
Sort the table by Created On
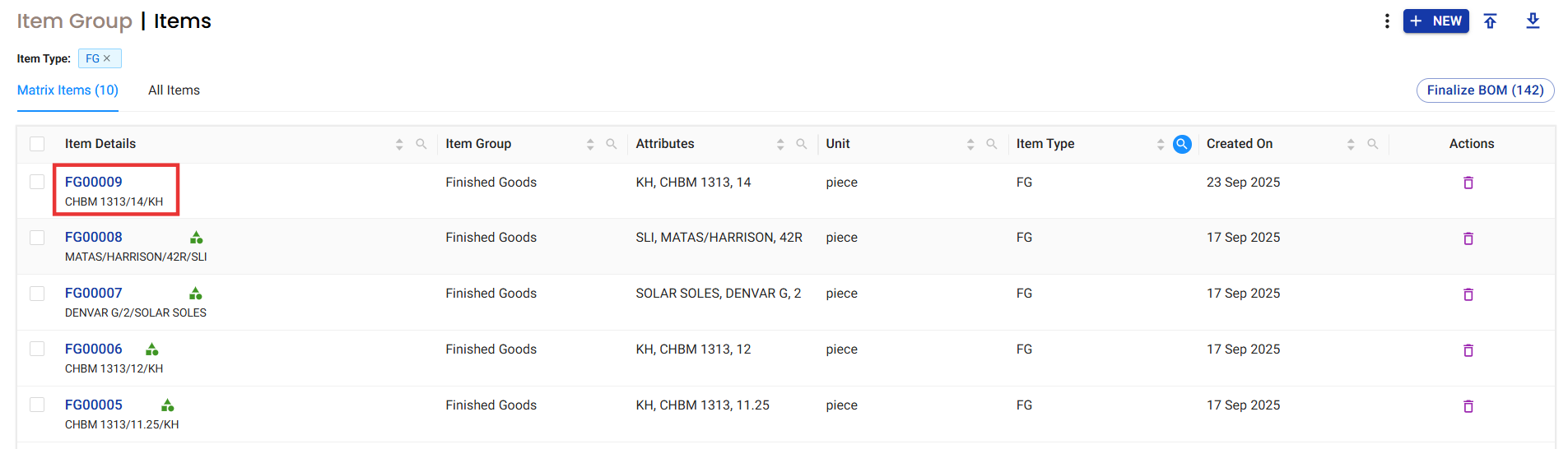tap(1350, 144)
